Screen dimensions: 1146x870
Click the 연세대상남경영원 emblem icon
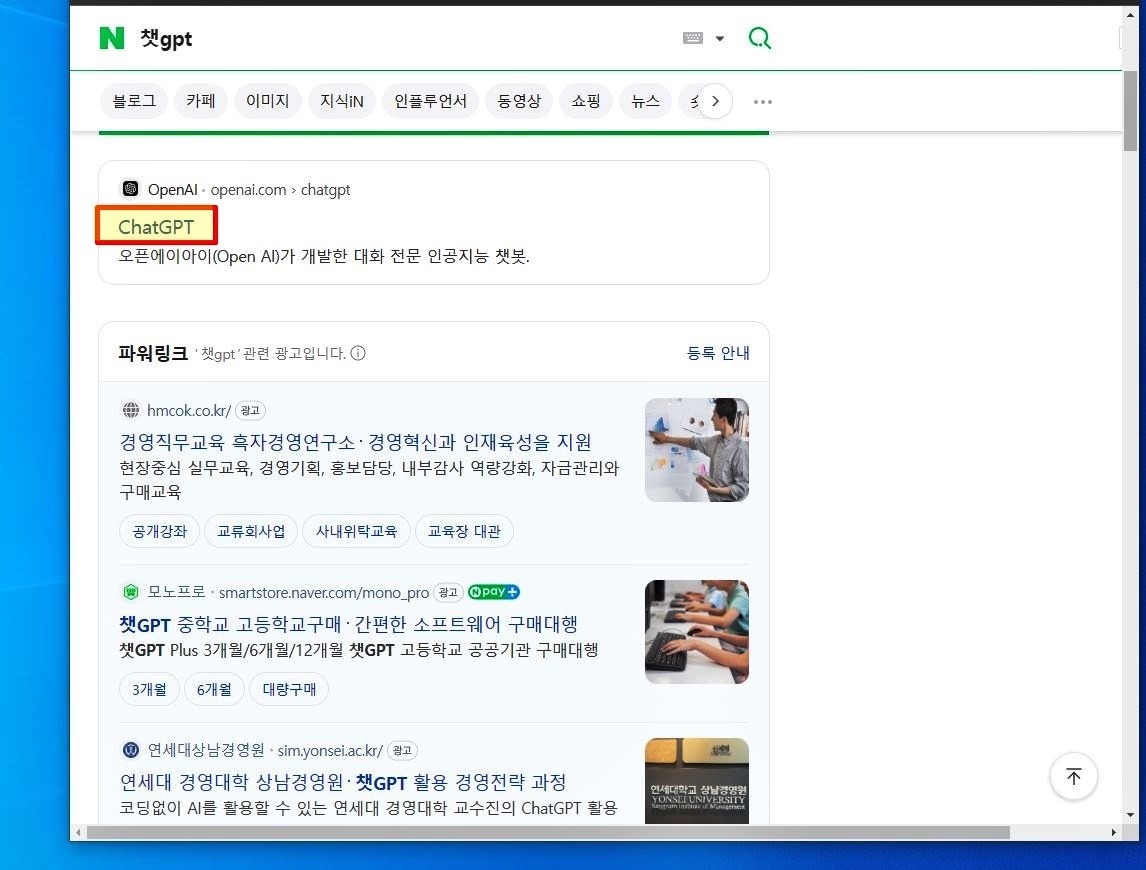(x=131, y=750)
